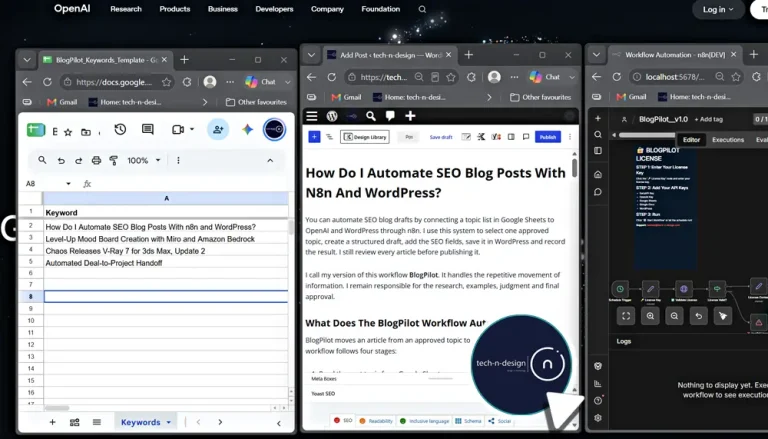
Task: Select the paint format roller in Sheets
Action: (x=114, y=160)
